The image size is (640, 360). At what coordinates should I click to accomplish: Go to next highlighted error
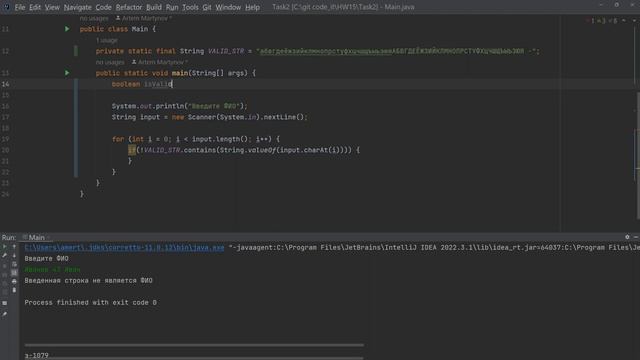point(634,20)
